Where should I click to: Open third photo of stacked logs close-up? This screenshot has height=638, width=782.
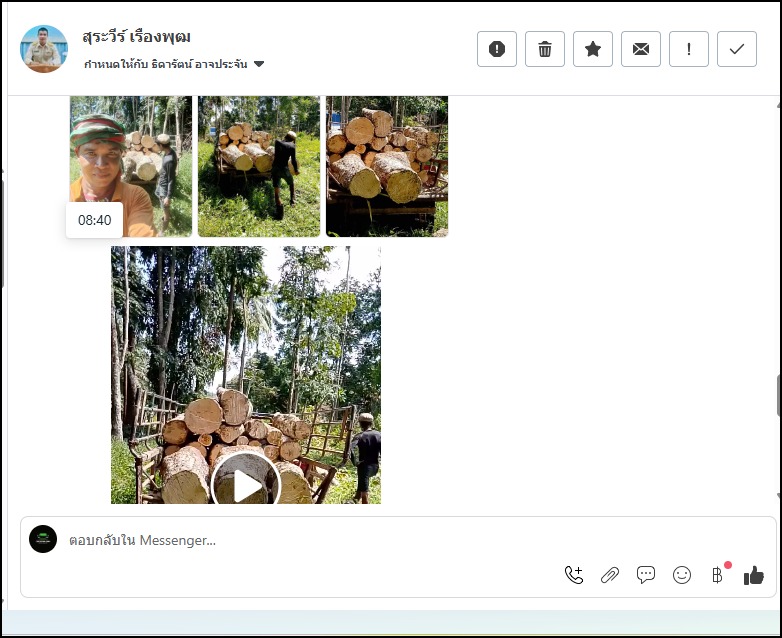387,166
